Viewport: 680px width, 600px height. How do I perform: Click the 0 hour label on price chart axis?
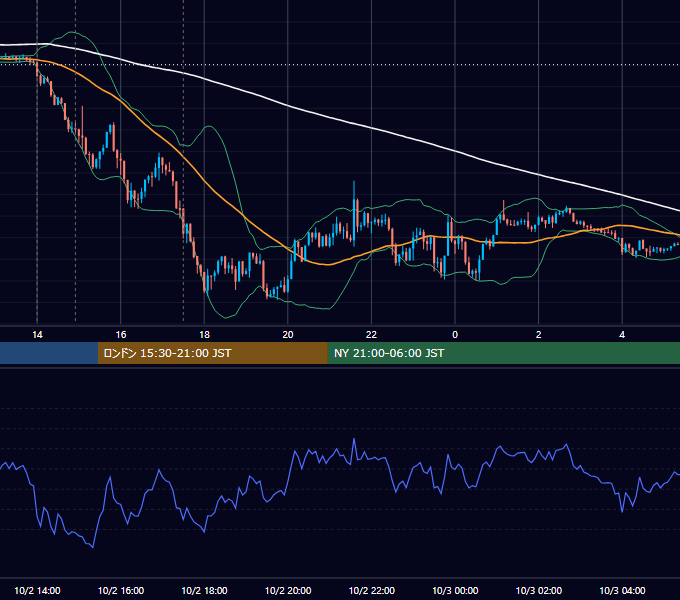tap(455, 335)
